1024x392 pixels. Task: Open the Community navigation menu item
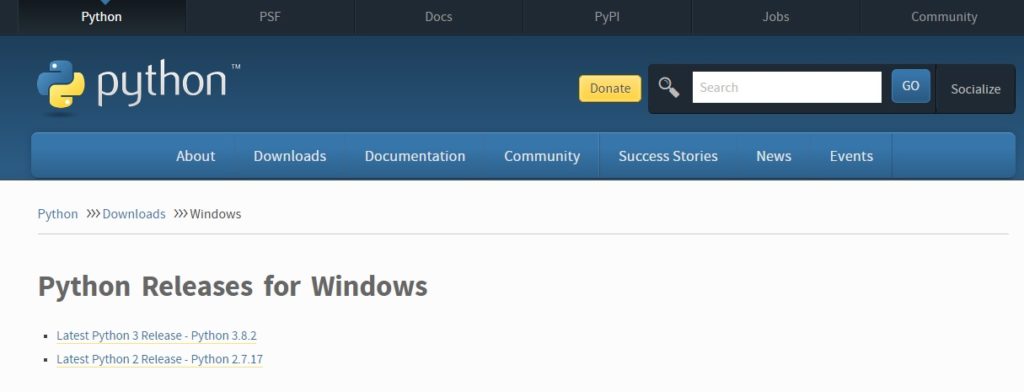tap(541, 156)
